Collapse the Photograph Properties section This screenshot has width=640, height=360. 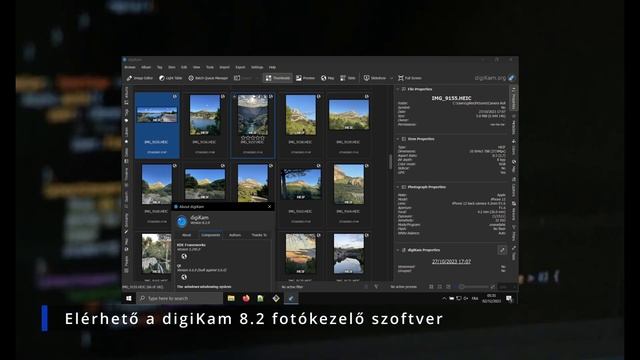tap(398, 187)
